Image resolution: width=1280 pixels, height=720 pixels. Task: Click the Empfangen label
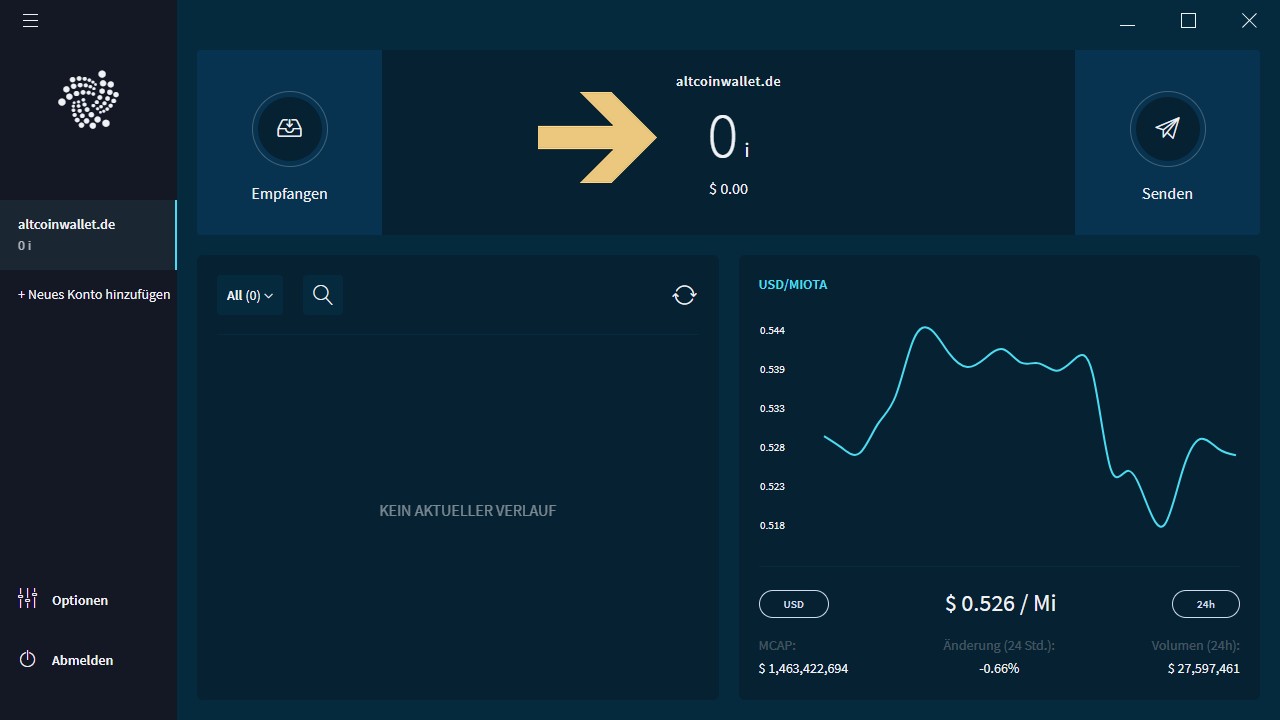(x=289, y=194)
